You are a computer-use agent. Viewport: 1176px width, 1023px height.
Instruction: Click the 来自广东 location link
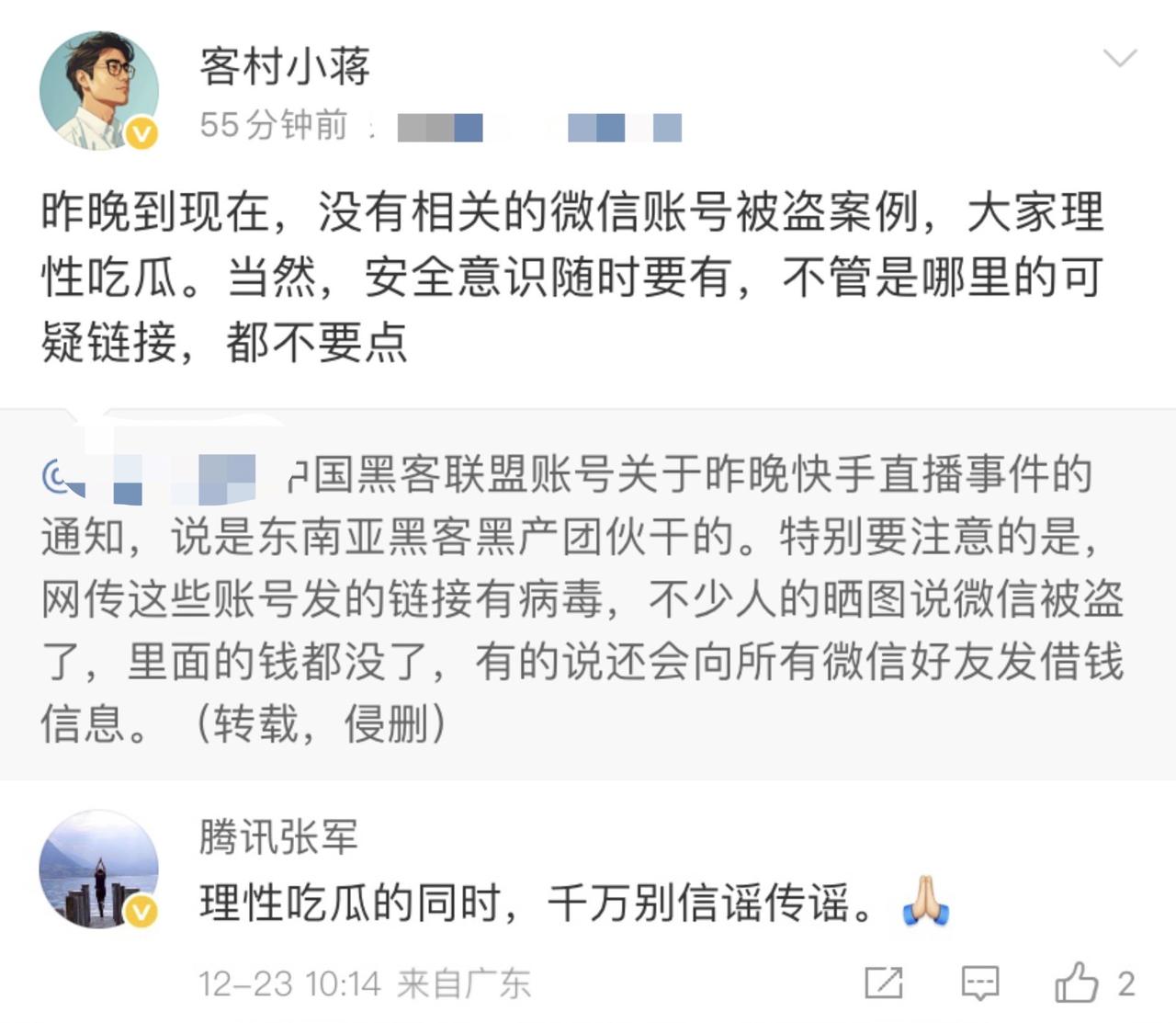pyautogui.click(x=464, y=980)
